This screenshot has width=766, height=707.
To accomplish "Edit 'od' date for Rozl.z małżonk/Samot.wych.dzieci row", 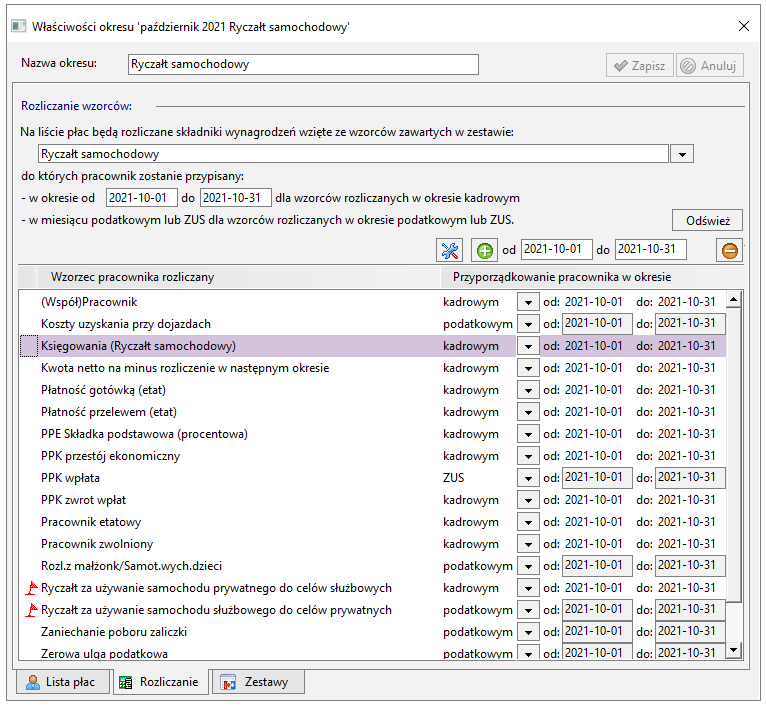I will click(597, 566).
